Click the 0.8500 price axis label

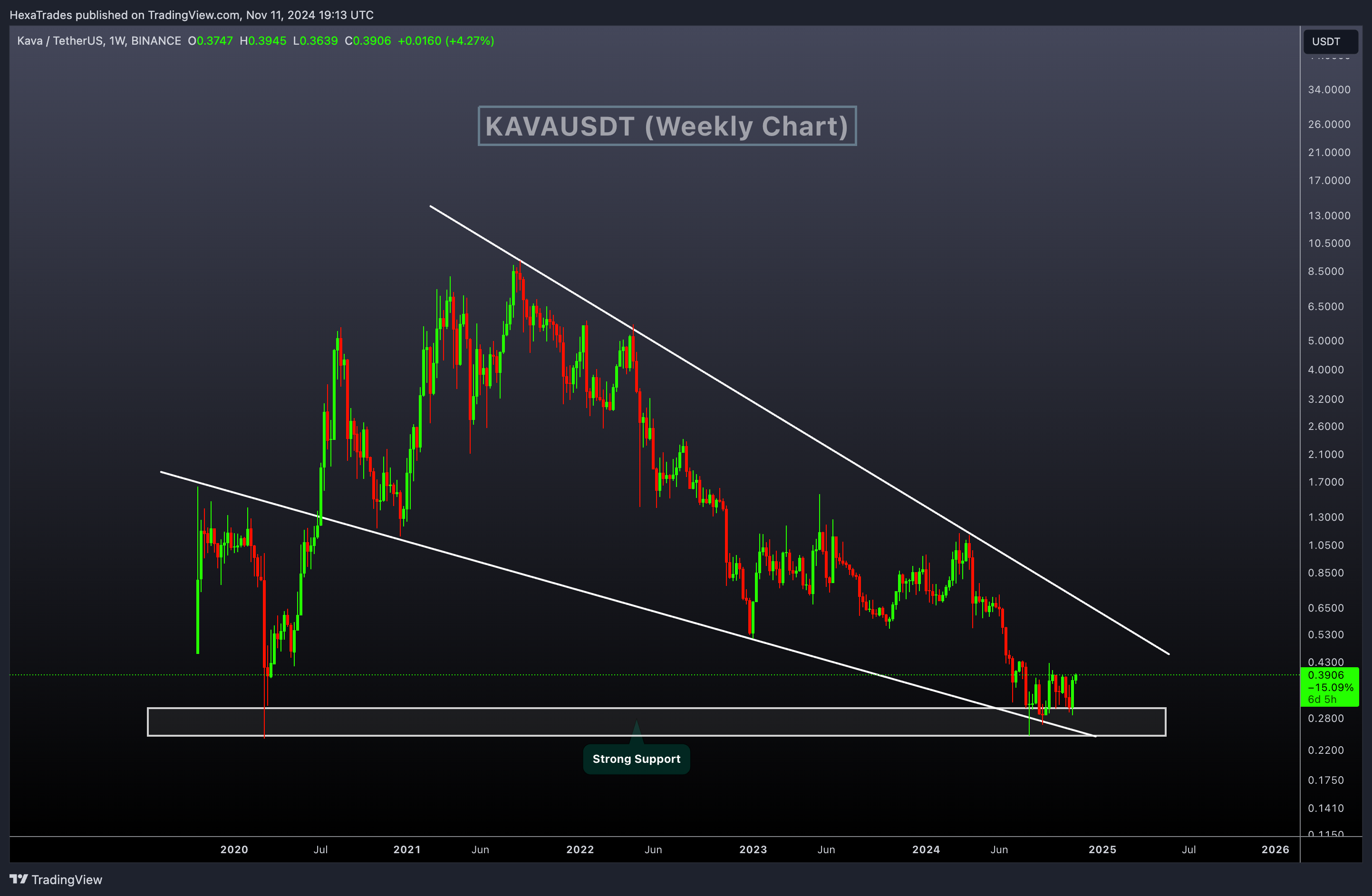click(x=1325, y=573)
